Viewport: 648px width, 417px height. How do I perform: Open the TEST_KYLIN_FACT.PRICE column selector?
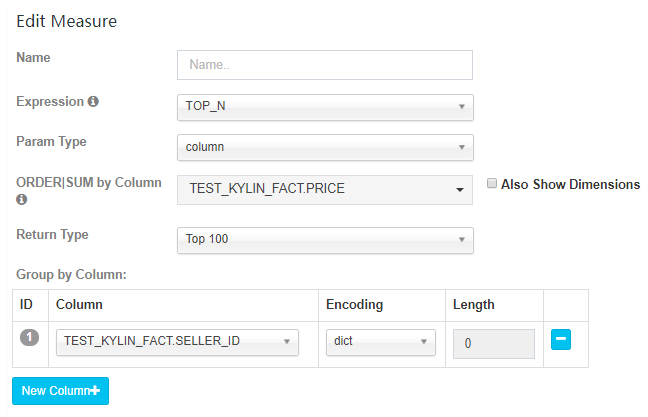324,189
